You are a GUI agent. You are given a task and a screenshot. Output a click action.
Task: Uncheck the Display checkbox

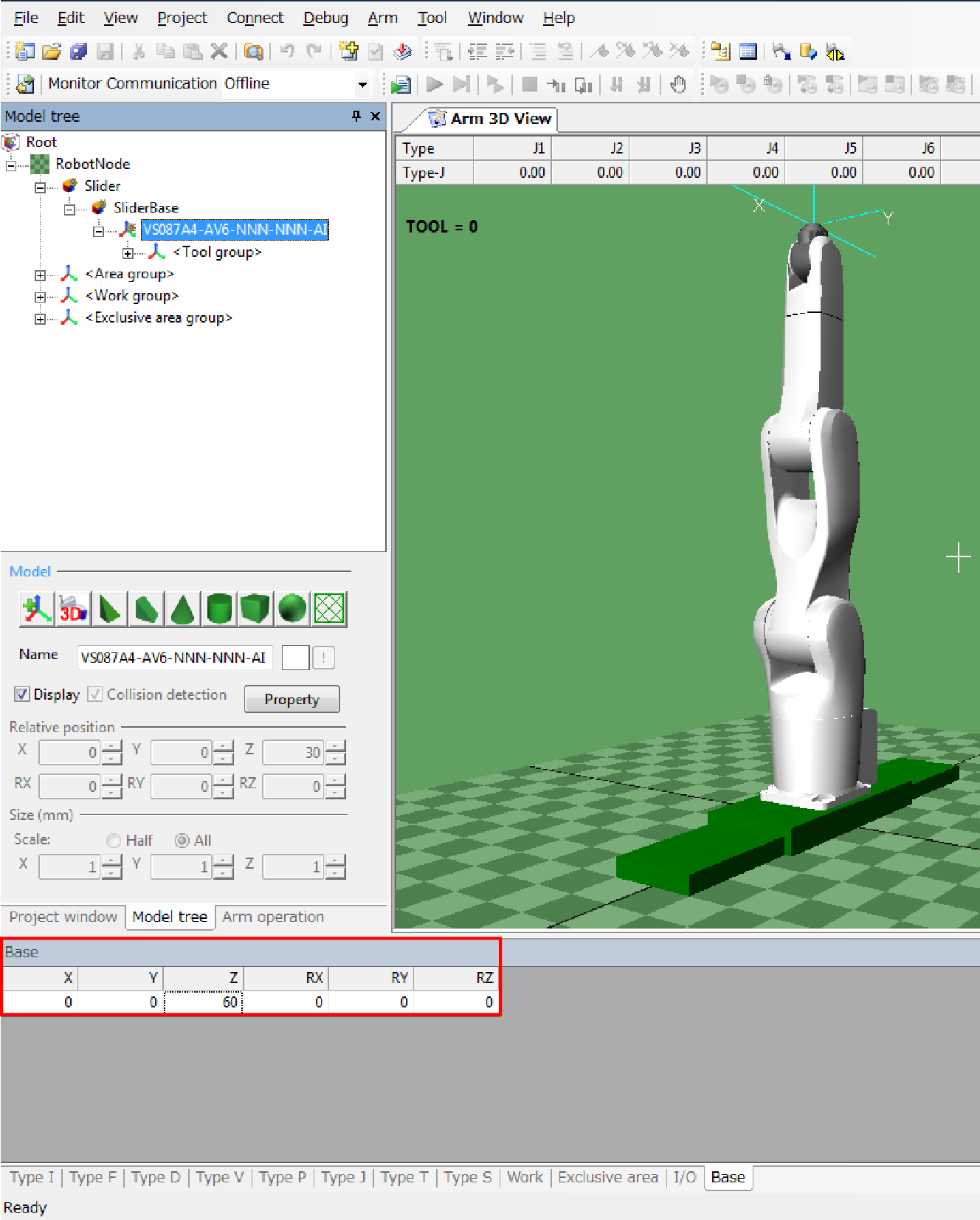pyautogui.click(x=23, y=695)
